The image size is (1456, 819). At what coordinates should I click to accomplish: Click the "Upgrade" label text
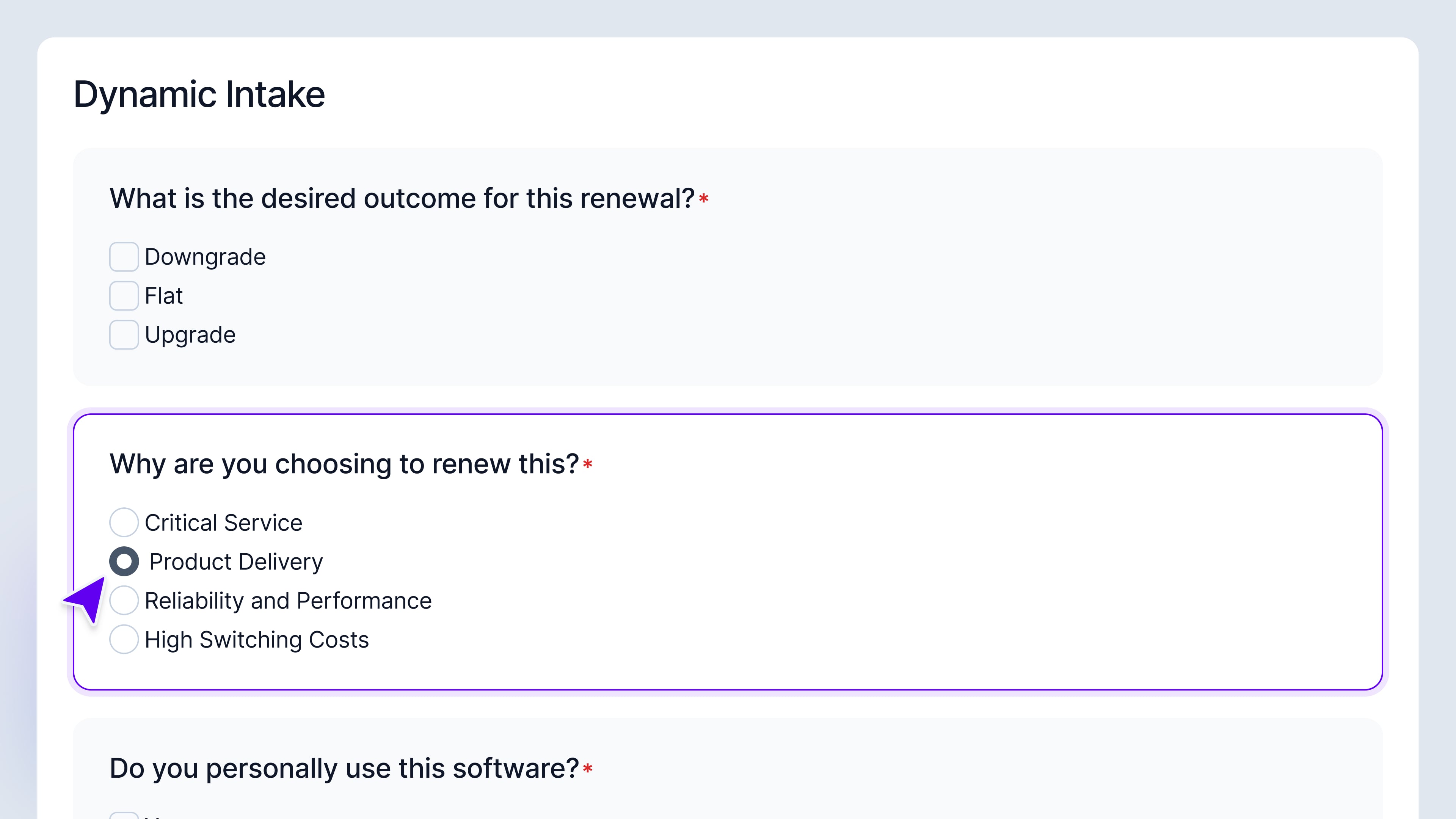click(190, 335)
